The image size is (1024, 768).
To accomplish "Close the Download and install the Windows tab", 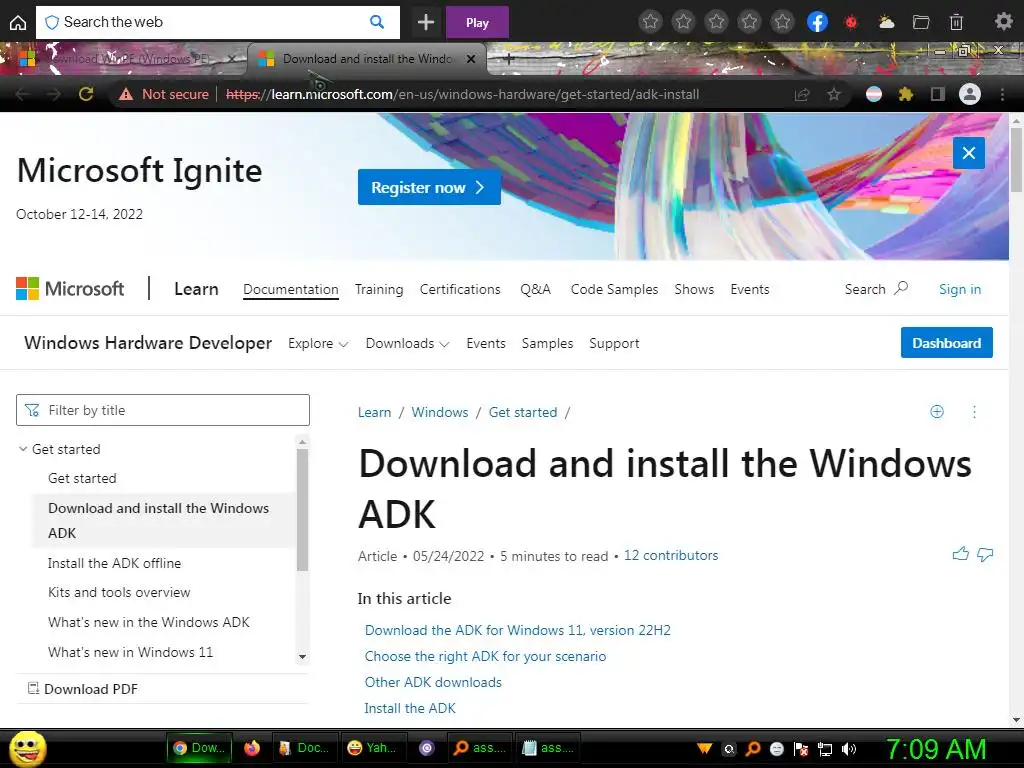I will pos(471,59).
